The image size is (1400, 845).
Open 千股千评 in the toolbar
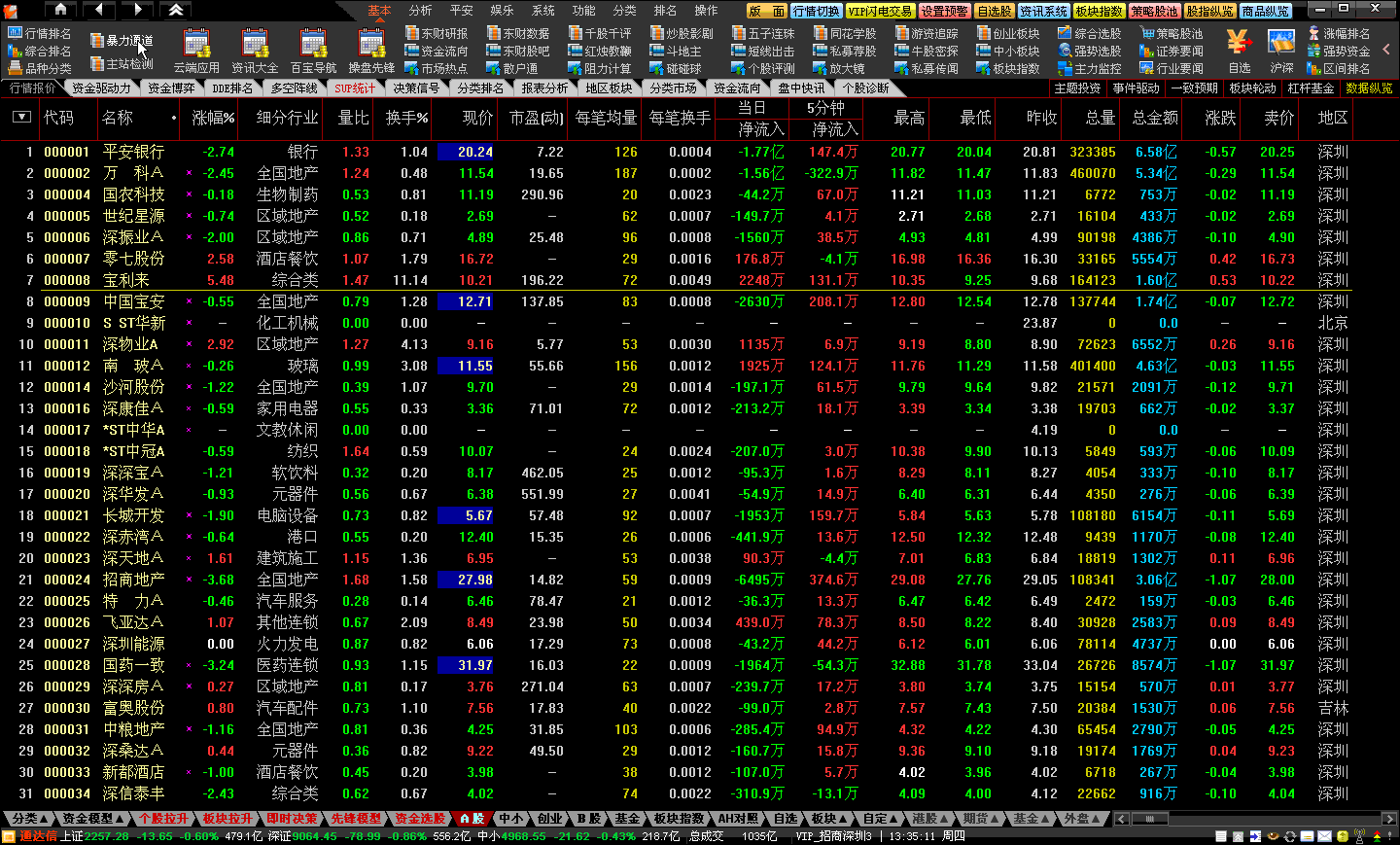pyautogui.click(x=600, y=33)
